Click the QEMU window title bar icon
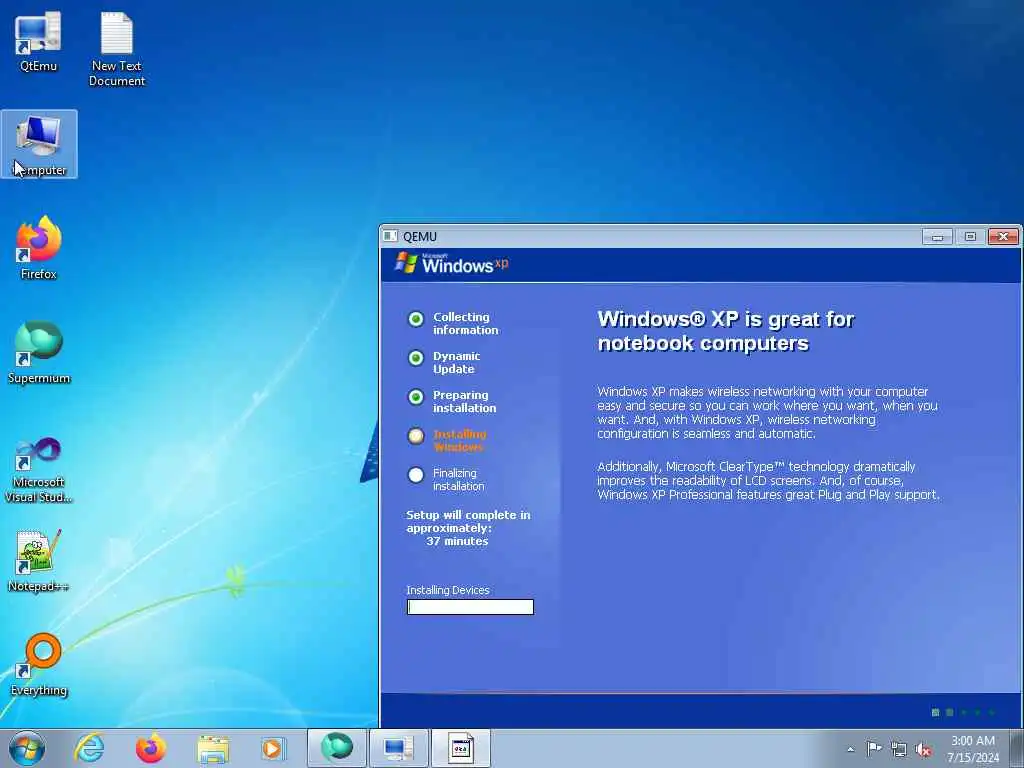This screenshot has height=768, width=1024. coord(390,236)
